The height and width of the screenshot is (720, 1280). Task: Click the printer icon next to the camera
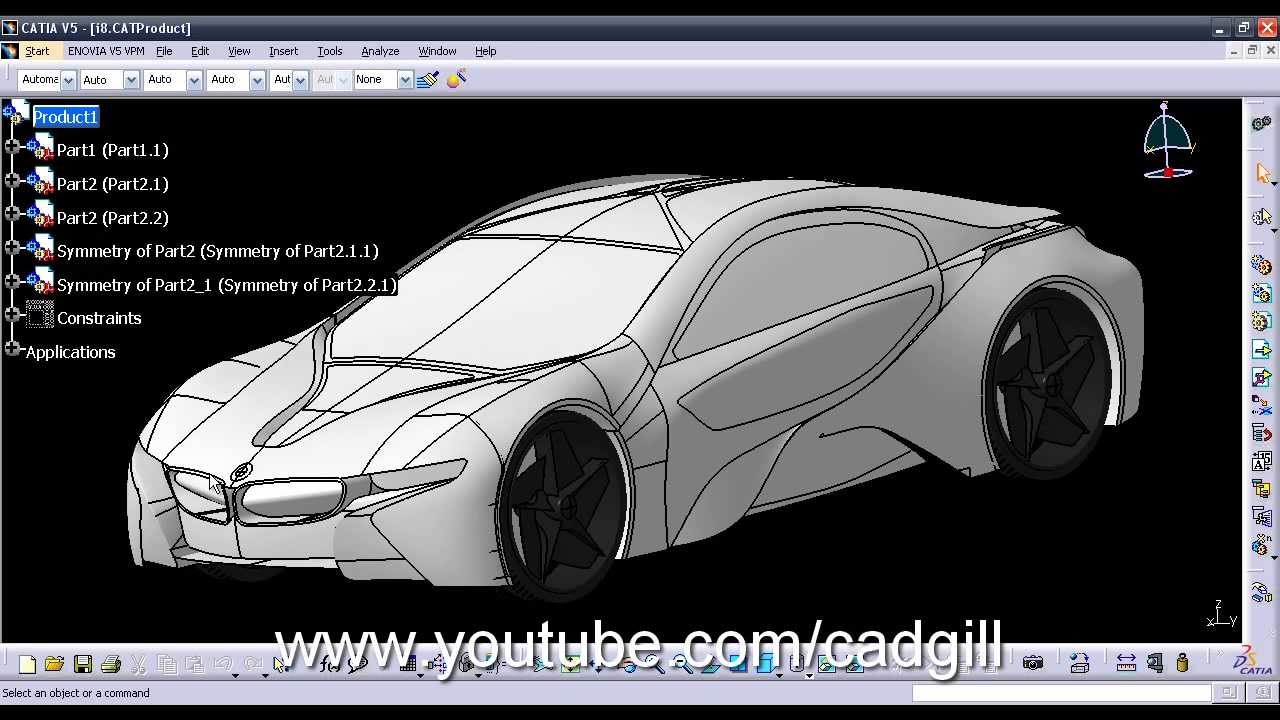coord(1079,663)
